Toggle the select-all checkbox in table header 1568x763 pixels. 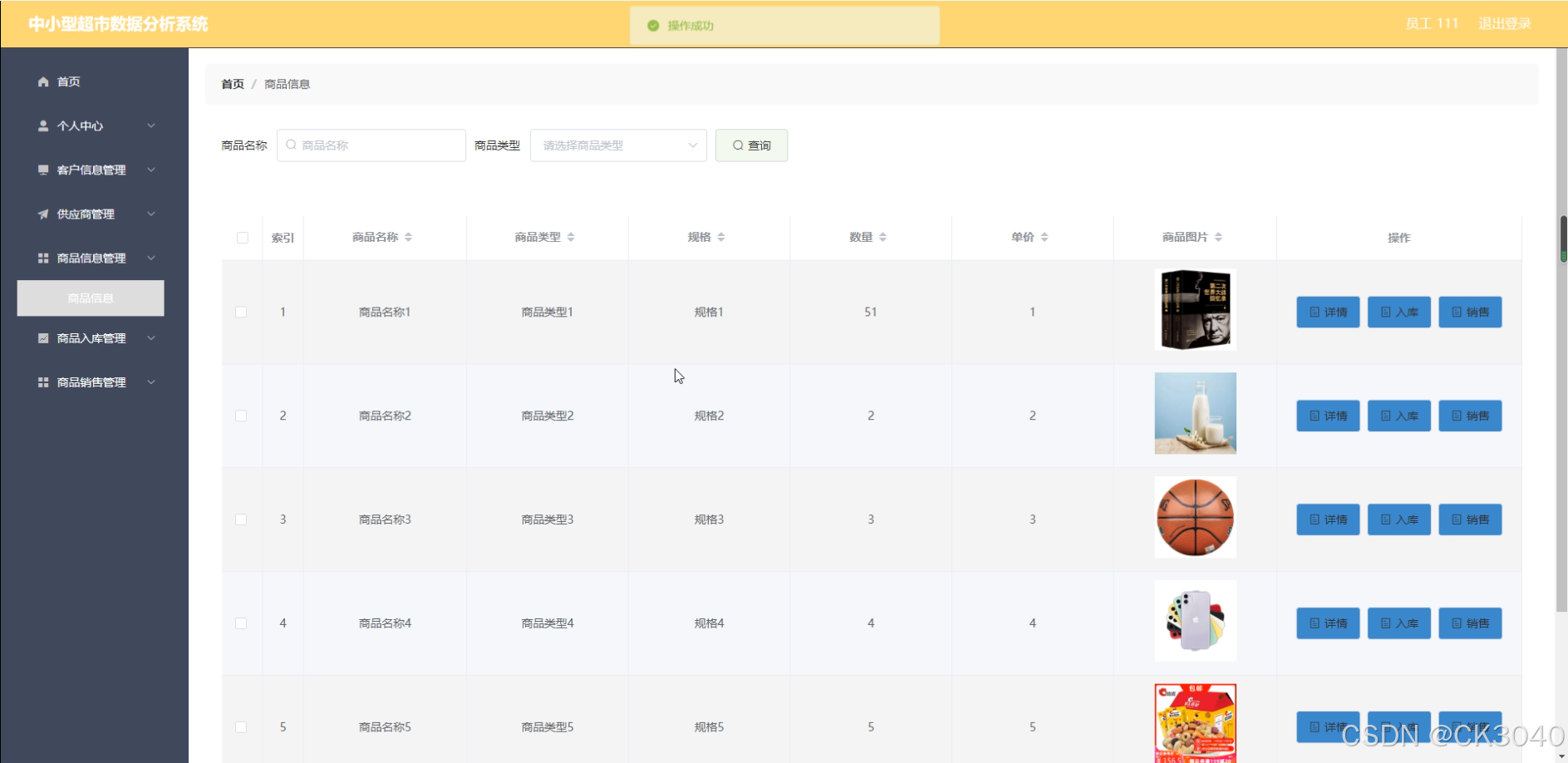pos(243,238)
